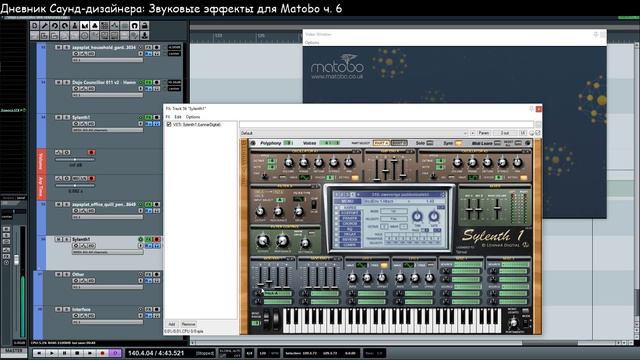Mute the Other track

click(58, 275)
